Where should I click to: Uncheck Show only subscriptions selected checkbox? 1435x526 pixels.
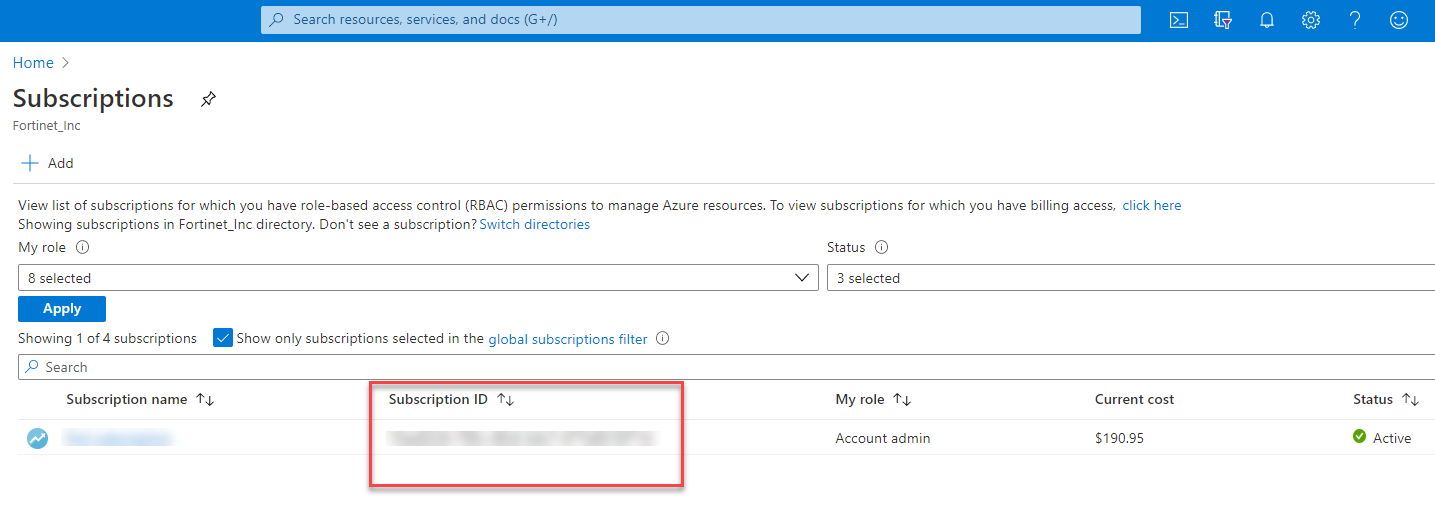pyautogui.click(x=223, y=338)
